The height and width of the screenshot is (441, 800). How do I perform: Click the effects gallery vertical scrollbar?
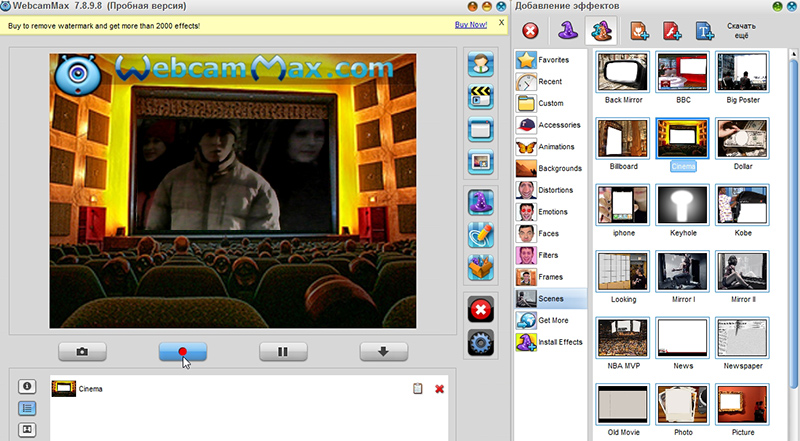tap(793, 219)
